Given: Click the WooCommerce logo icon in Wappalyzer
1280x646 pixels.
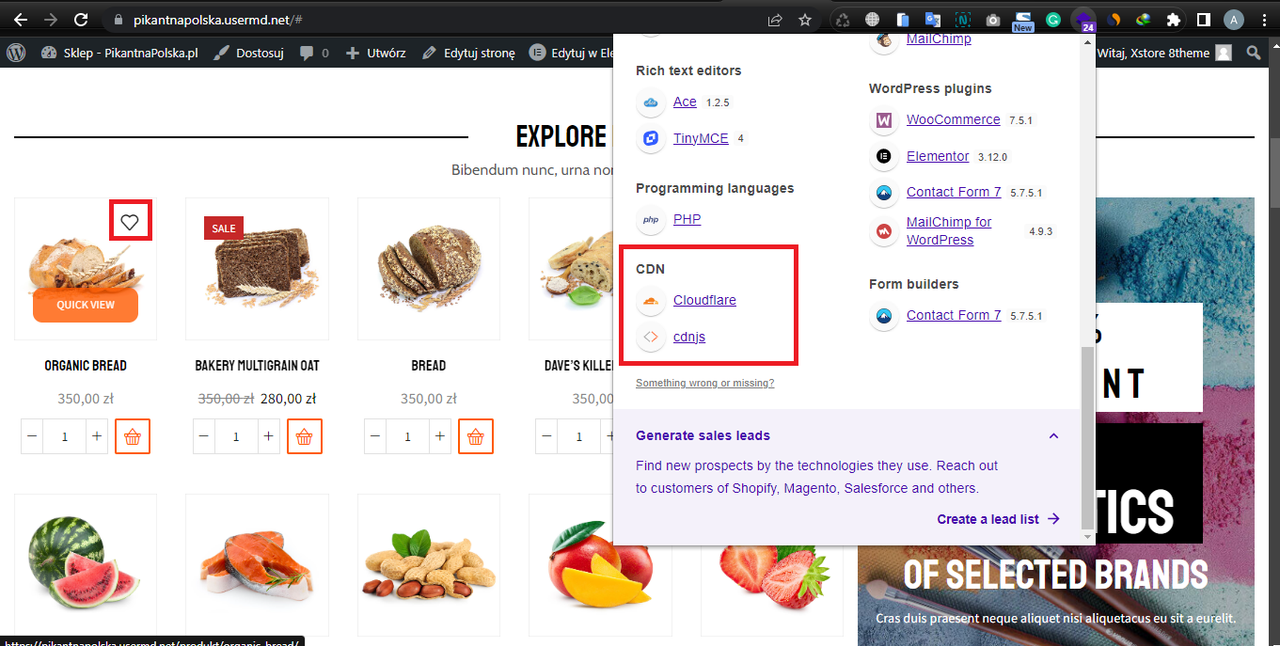Looking at the screenshot, I should pos(883,120).
